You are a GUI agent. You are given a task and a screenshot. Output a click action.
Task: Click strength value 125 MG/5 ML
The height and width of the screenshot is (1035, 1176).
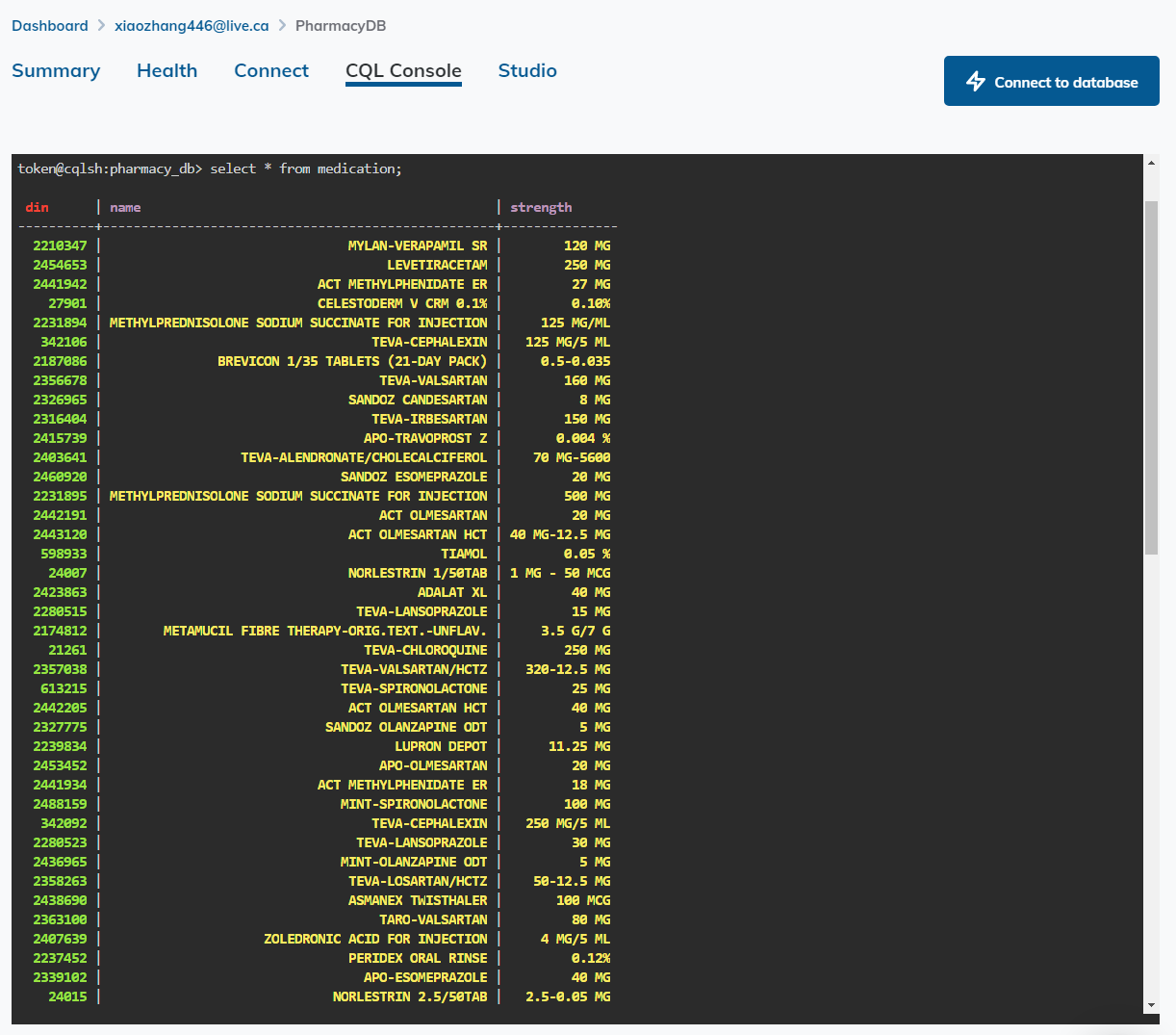click(568, 342)
